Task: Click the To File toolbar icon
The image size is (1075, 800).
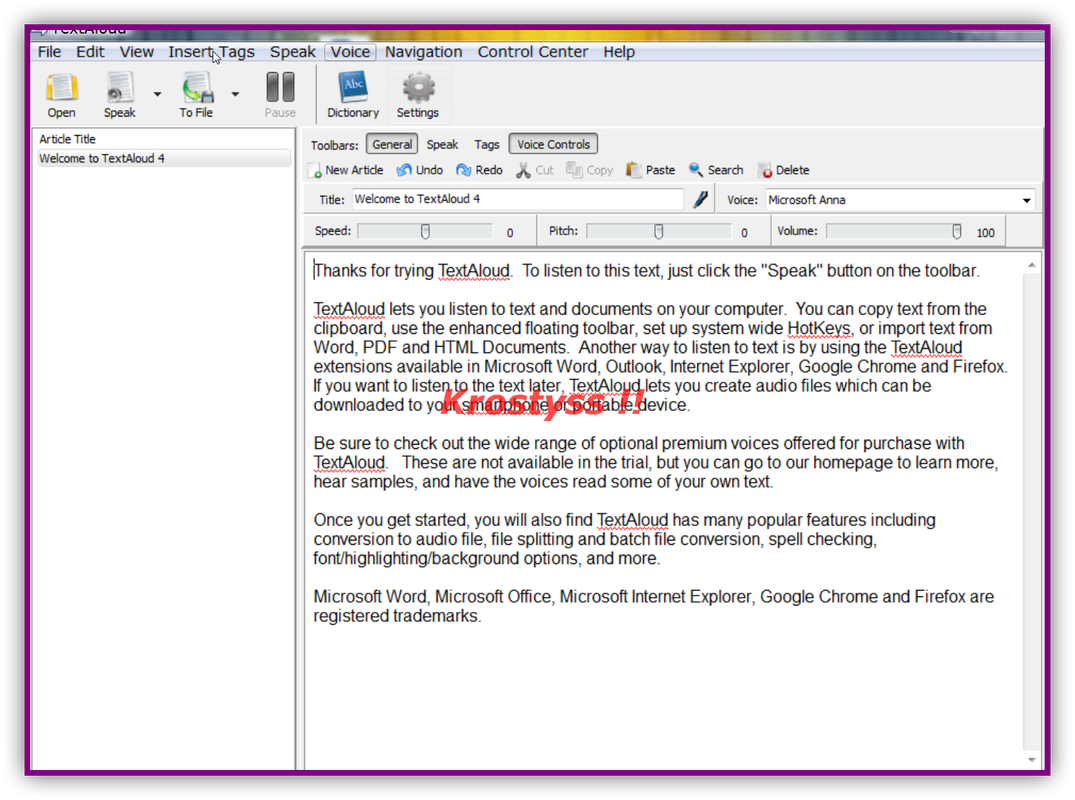Action: tap(196, 95)
